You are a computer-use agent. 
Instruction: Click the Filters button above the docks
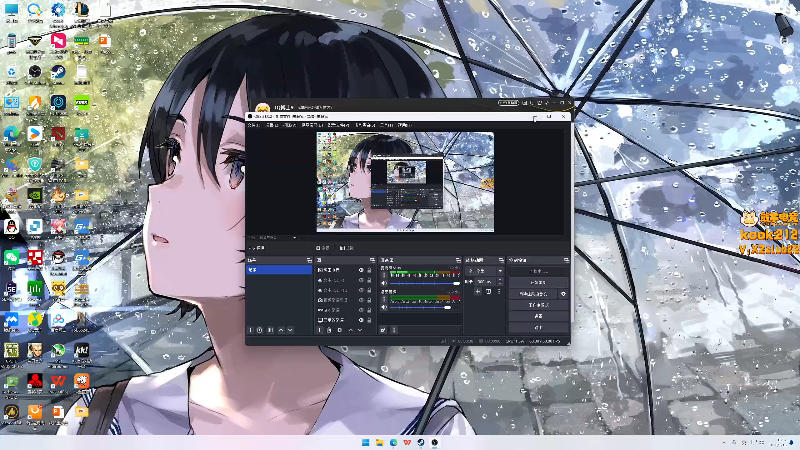[x=346, y=248]
